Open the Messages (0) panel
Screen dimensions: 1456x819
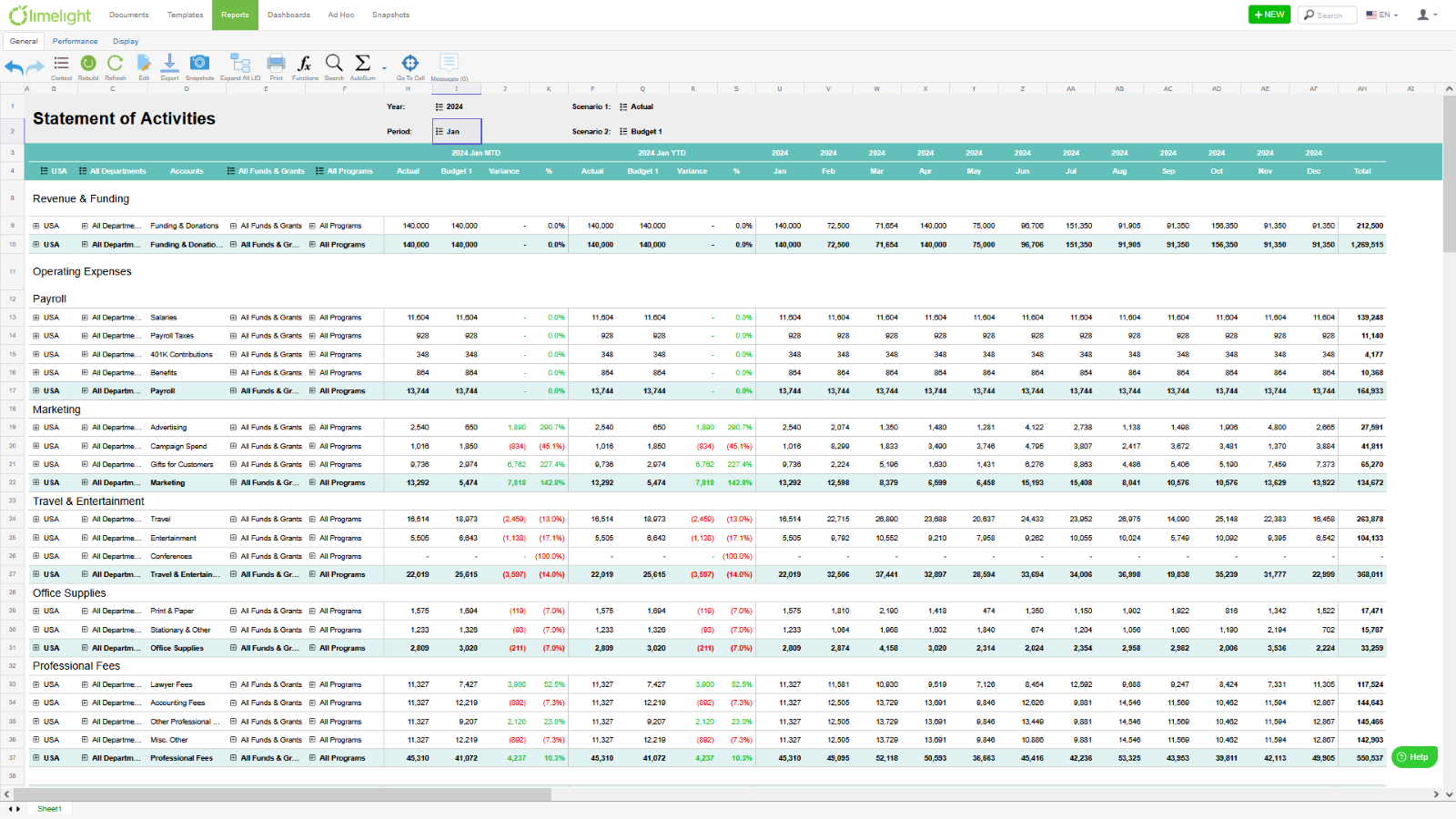(449, 66)
